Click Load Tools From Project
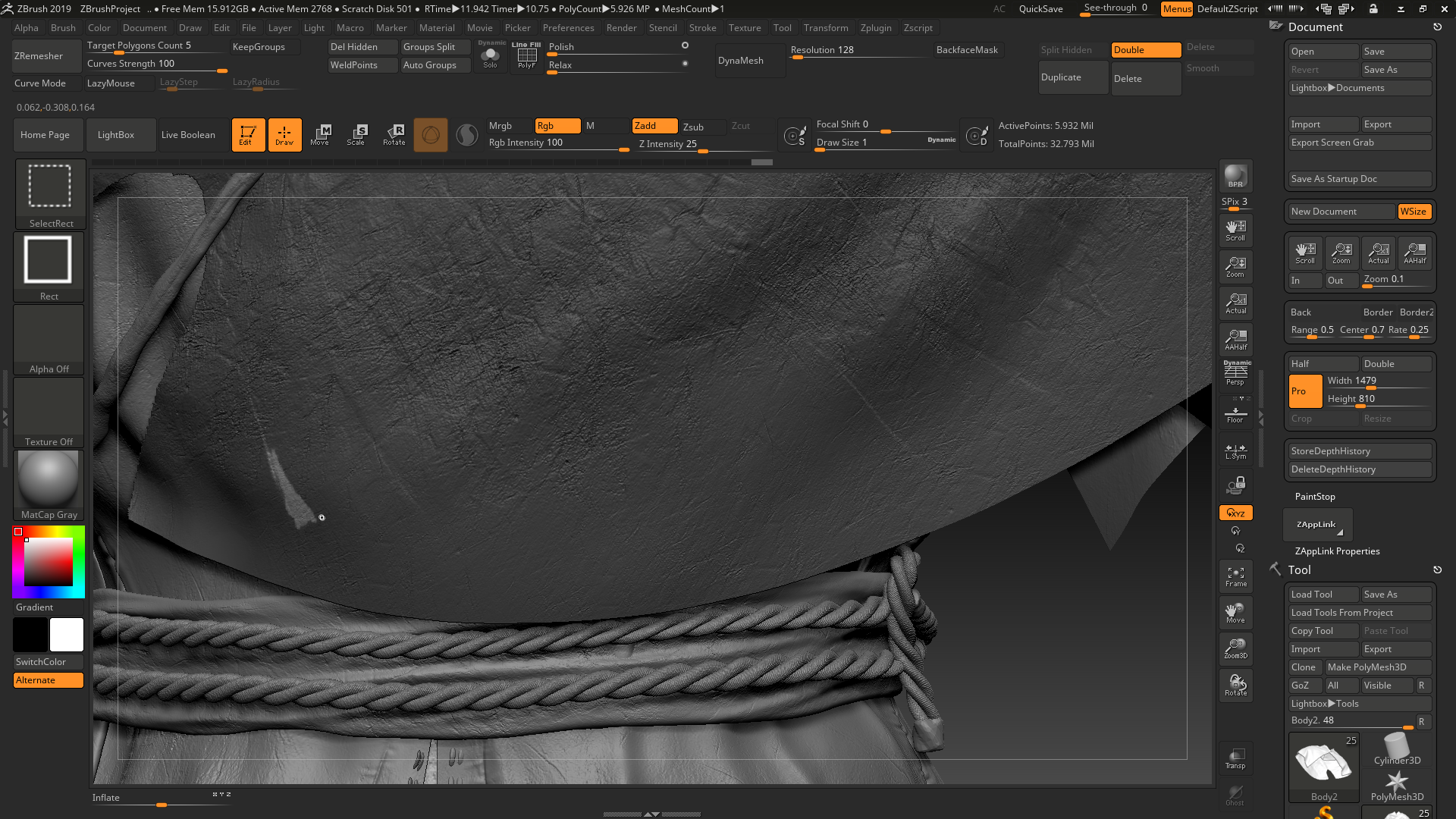 pos(1360,613)
